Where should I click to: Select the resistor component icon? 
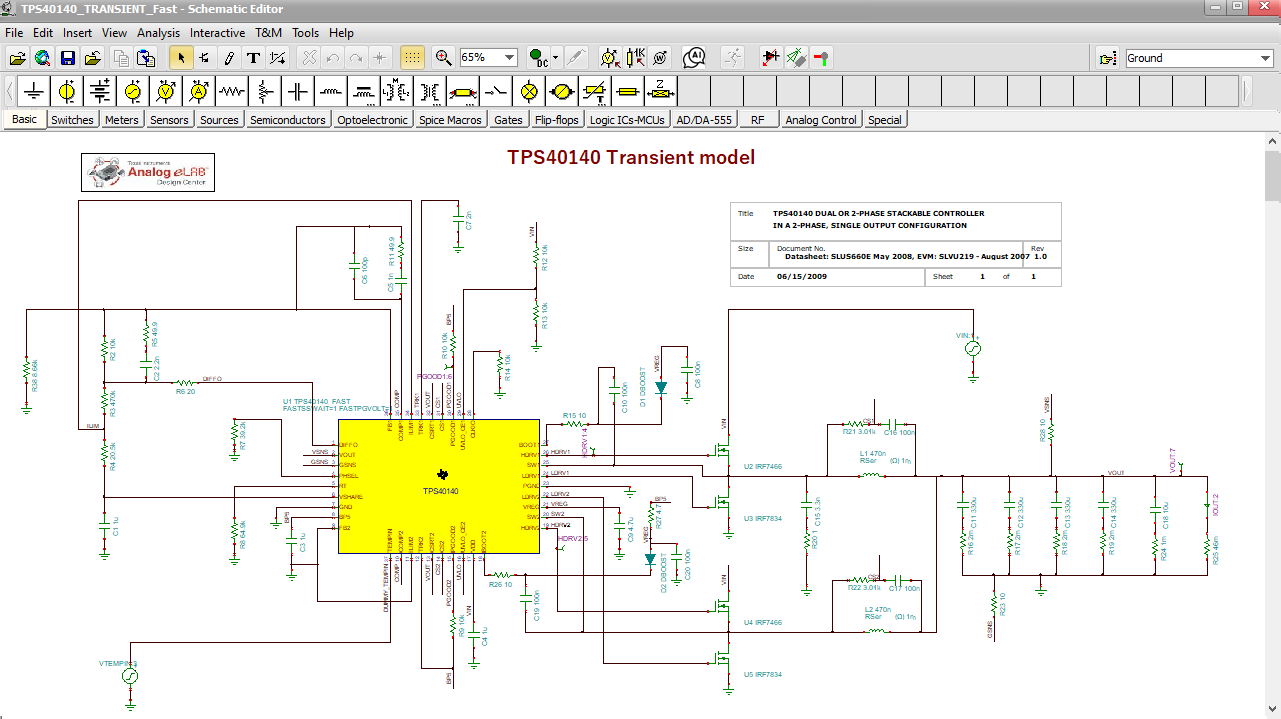tap(232, 92)
